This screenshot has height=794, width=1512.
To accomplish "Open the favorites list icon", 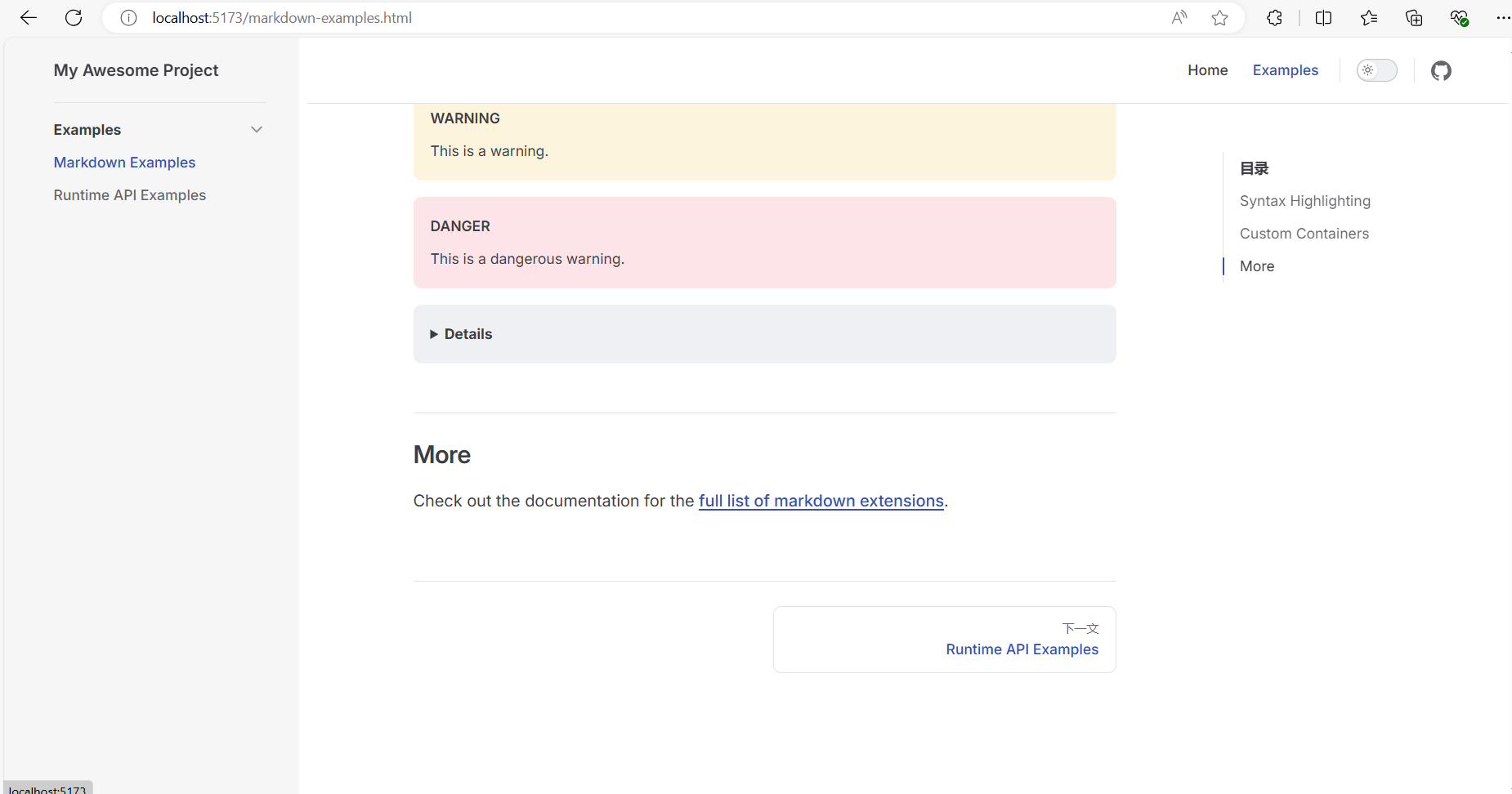I will click(x=1369, y=18).
